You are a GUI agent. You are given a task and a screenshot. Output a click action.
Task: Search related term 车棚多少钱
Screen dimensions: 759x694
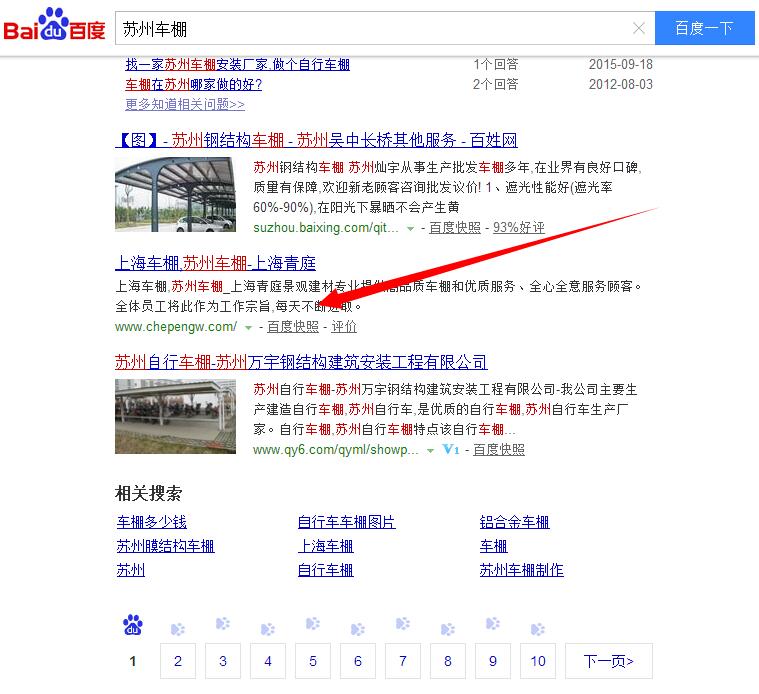152,522
